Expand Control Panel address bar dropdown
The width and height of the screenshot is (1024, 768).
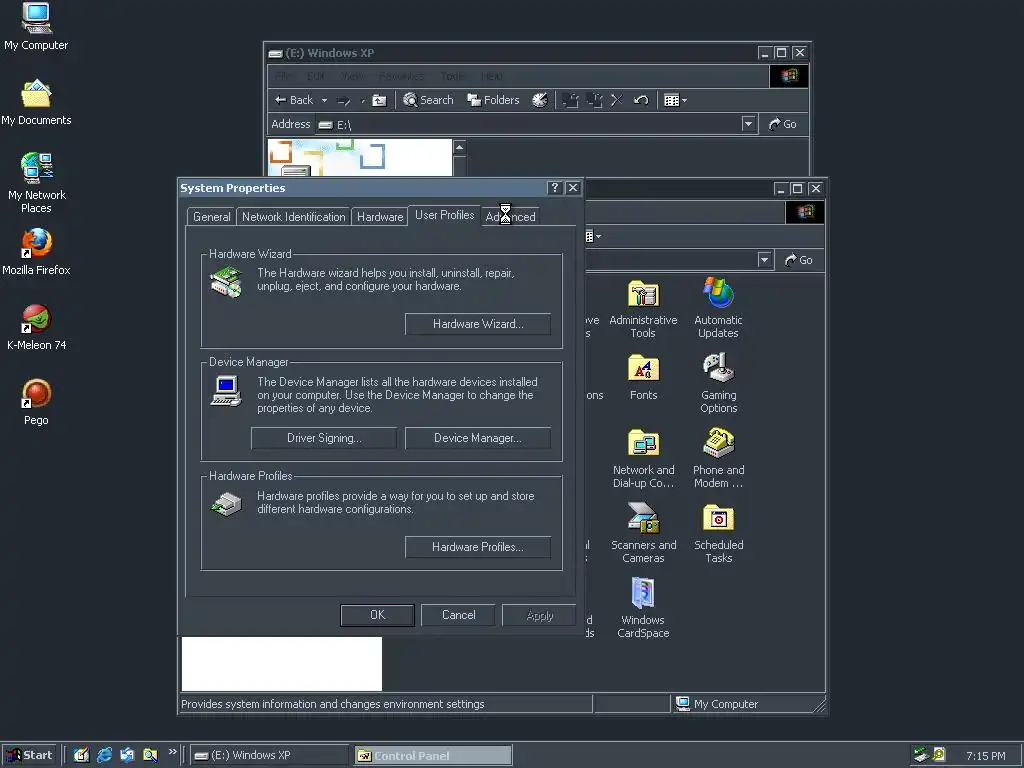coord(764,260)
